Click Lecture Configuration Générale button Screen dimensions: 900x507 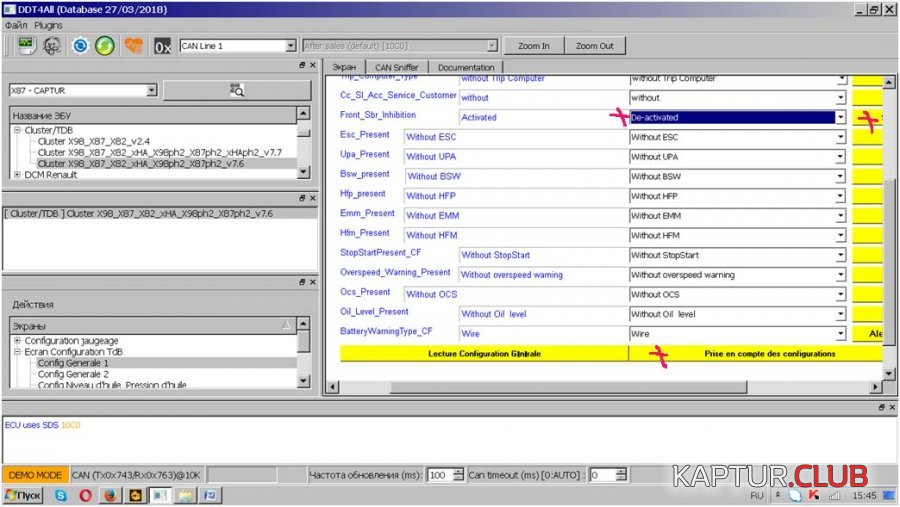pos(484,354)
